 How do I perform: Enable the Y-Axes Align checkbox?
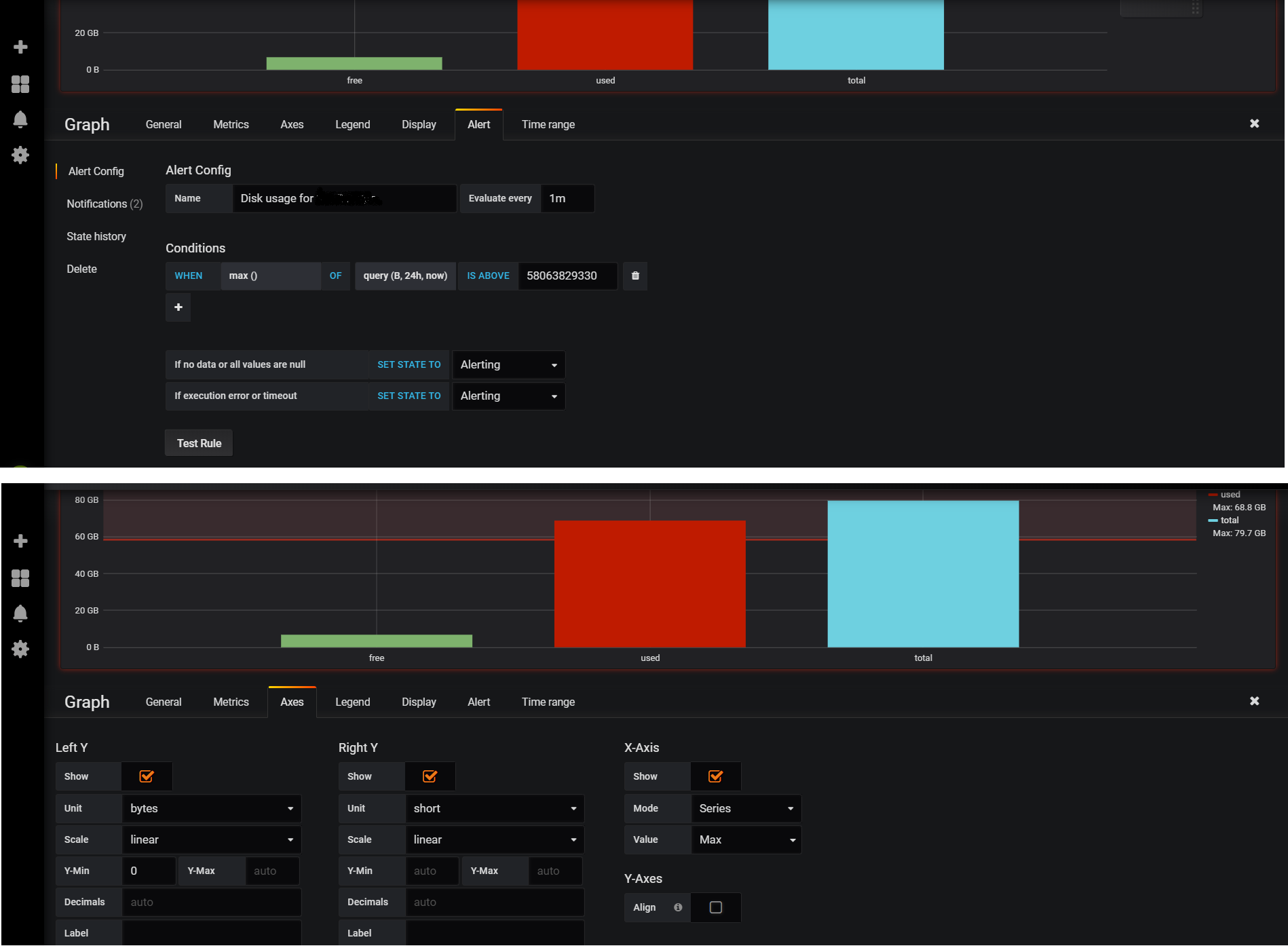tap(715, 907)
